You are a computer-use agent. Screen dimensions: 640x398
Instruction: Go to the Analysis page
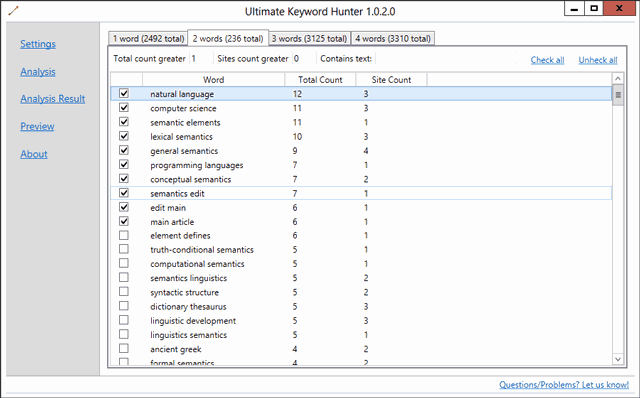tap(38, 72)
